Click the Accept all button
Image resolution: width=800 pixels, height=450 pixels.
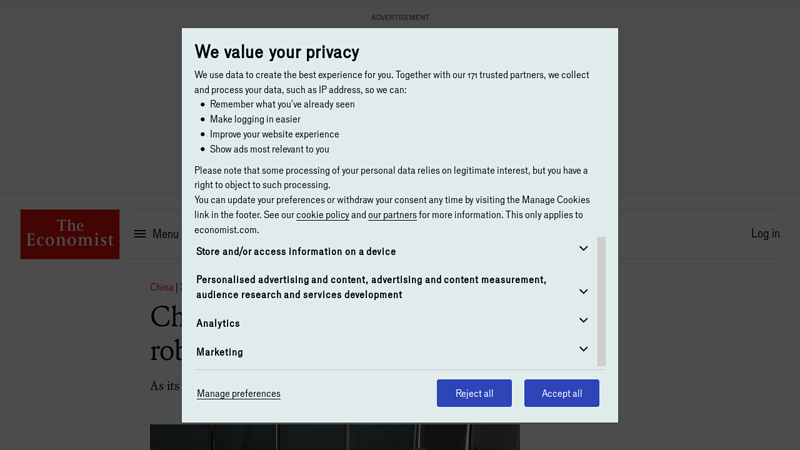click(x=562, y=393)
